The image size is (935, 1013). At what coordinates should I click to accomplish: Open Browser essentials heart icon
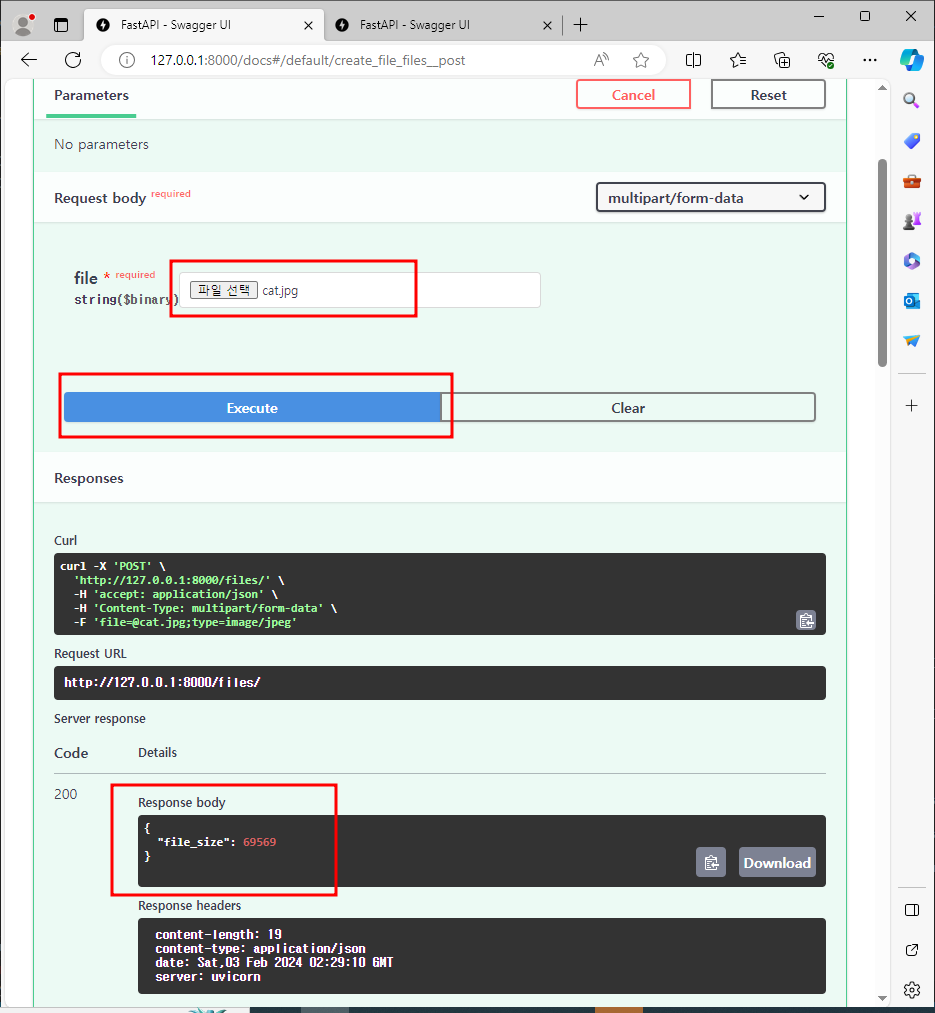[826, 60]
